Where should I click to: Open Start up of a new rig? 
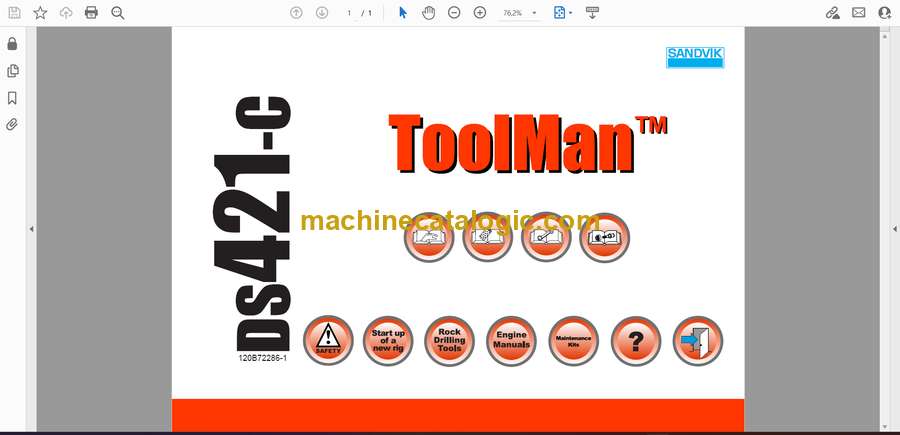(x=388, y=341)
